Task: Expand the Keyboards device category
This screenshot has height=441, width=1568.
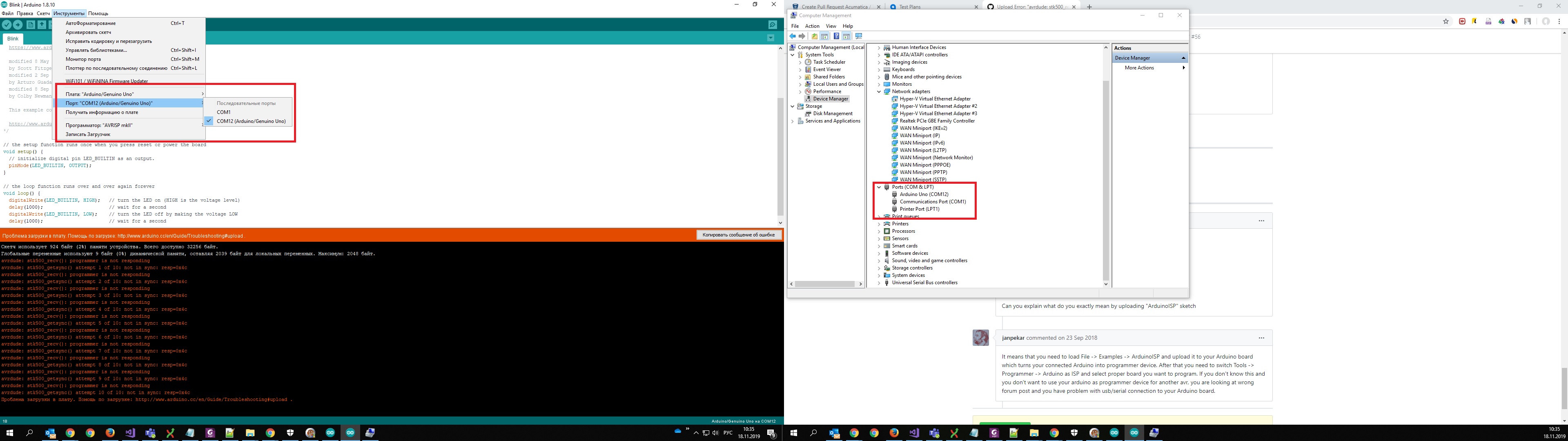Action: click(879, 69)
